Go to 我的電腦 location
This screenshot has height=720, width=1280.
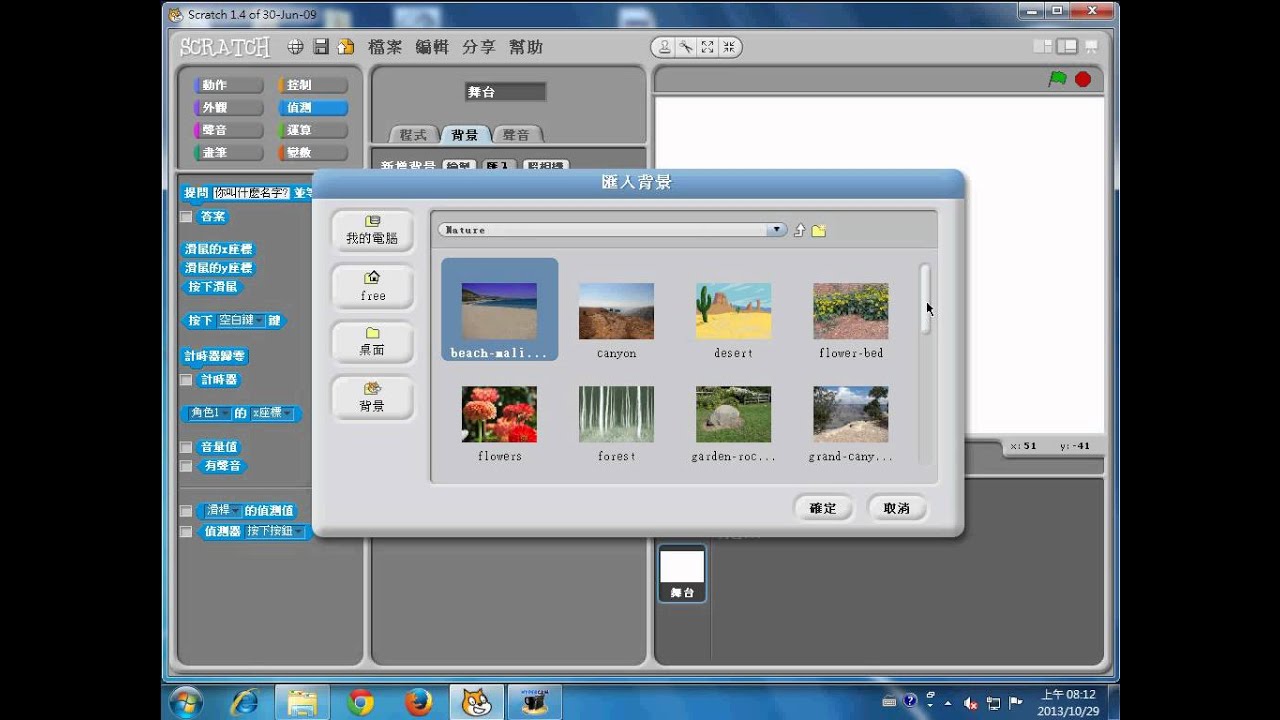(x=372, y=231)
